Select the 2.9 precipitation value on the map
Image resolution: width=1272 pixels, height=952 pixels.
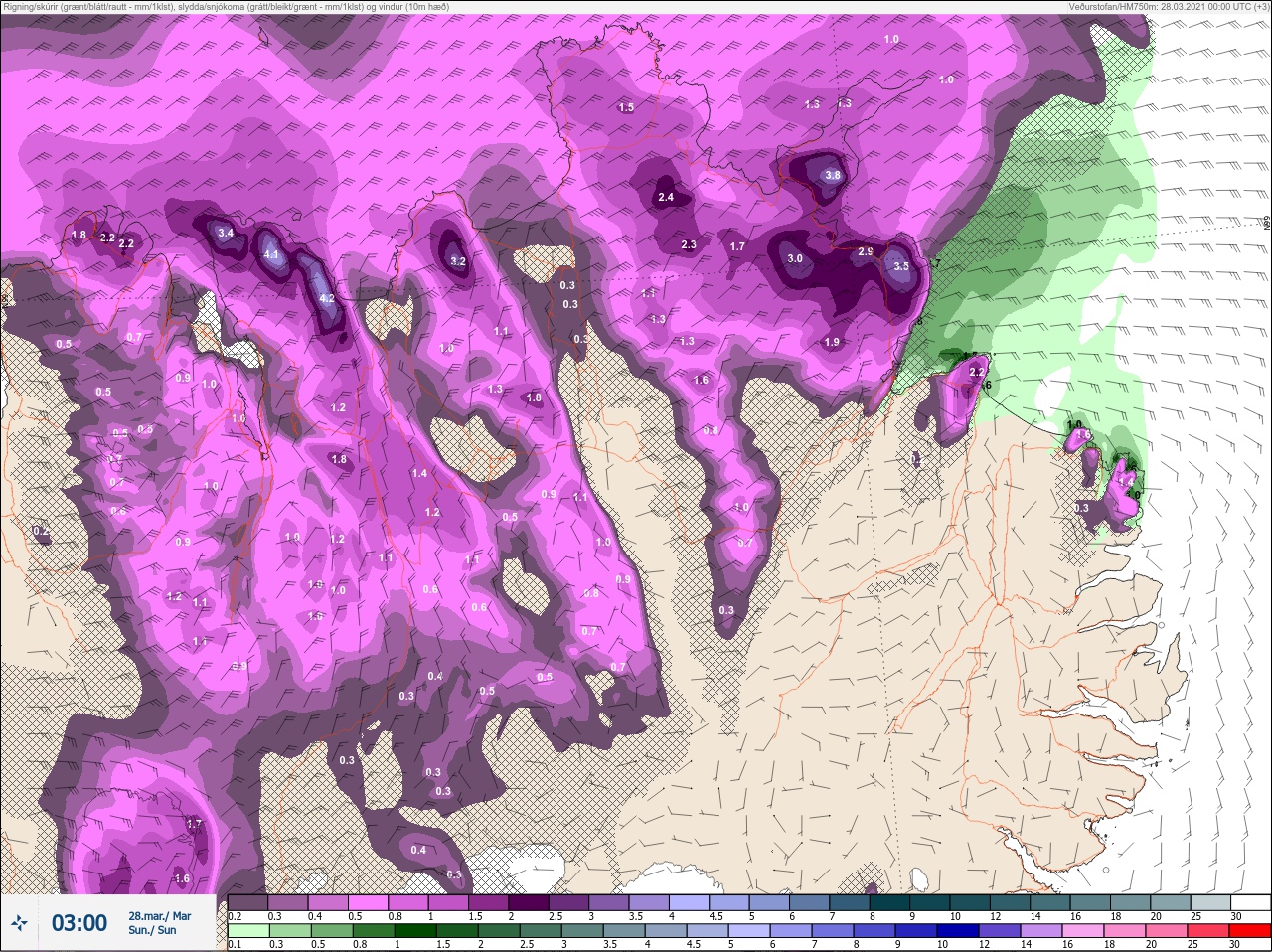866,252
